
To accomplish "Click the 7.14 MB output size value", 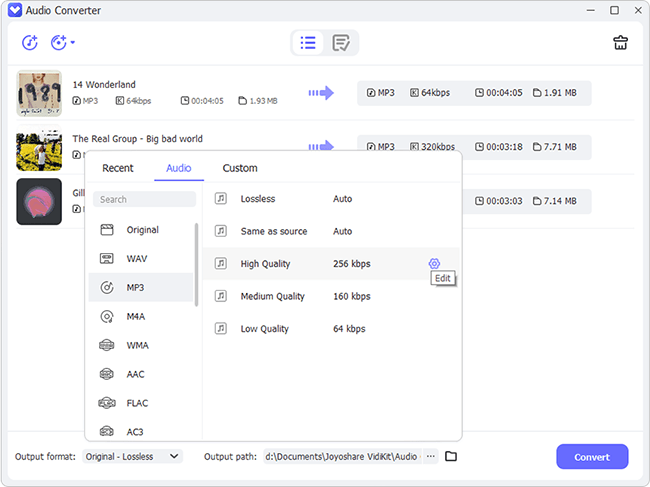I will pos(560,201).
